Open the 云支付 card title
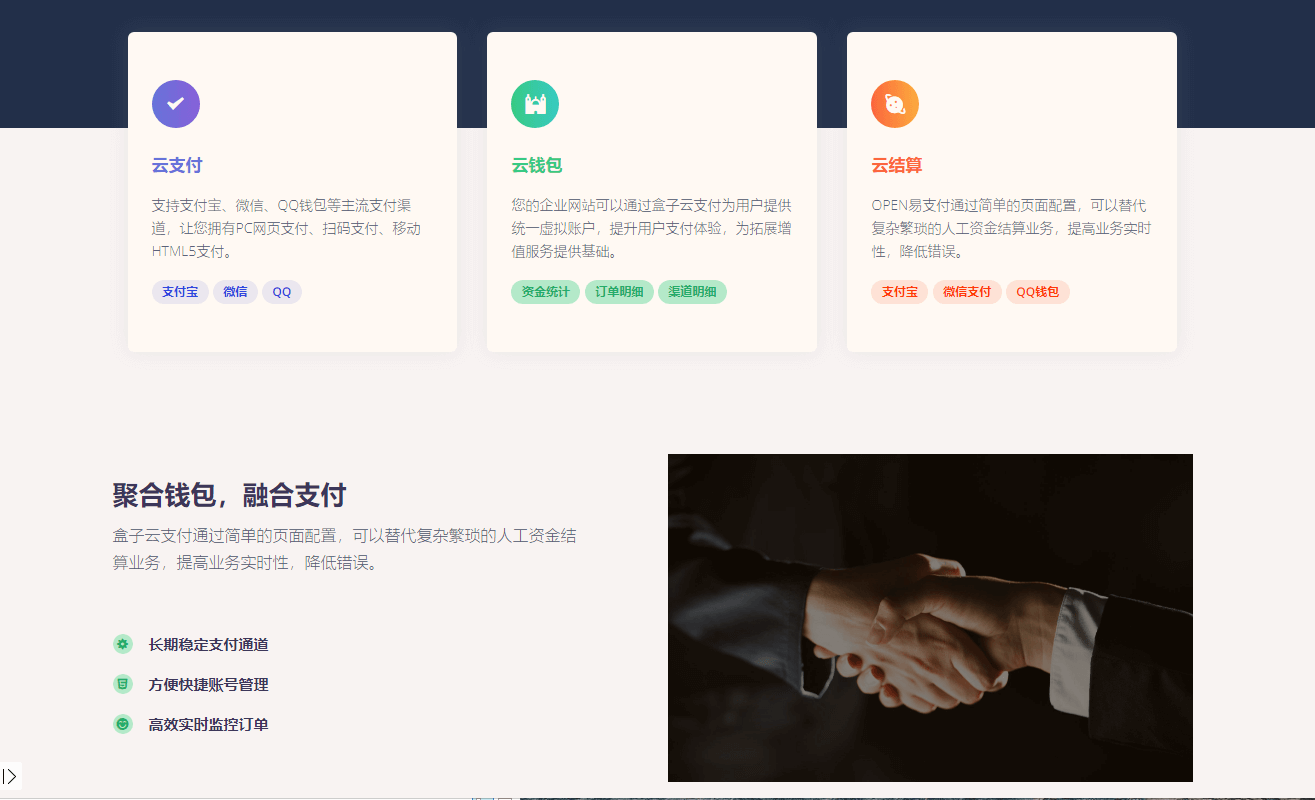The image size is (1315, 800). pos(177,165)
